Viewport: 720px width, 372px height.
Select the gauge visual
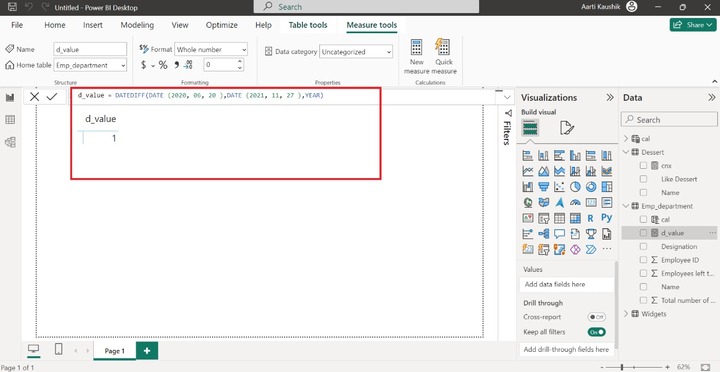pos(575,203)
